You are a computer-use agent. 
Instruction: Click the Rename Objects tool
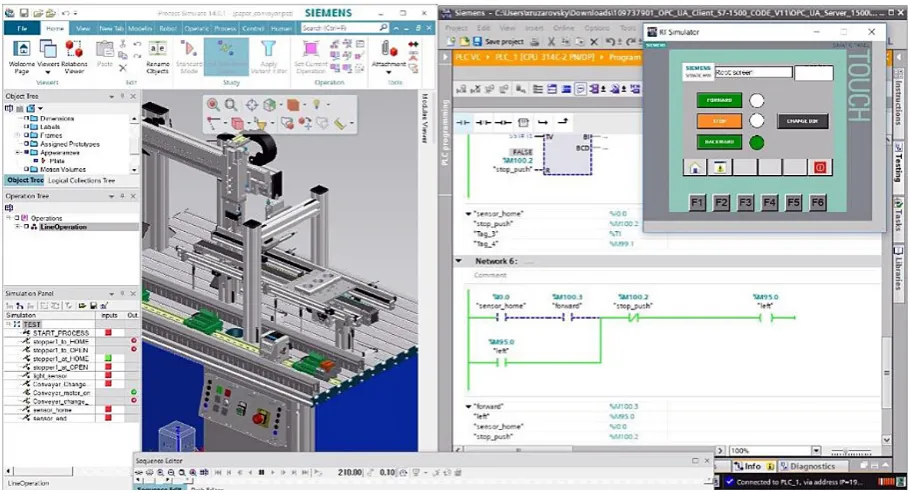[x=157, y=56]
